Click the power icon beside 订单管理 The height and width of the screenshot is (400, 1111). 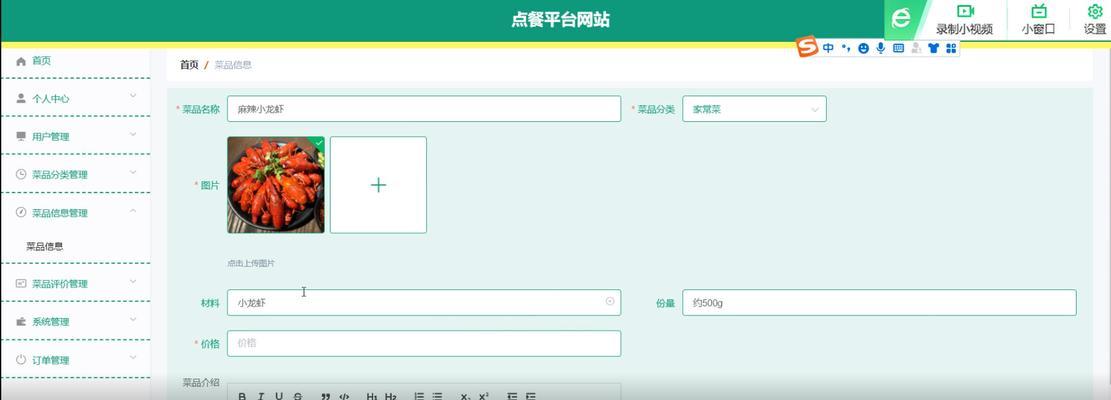21,360
